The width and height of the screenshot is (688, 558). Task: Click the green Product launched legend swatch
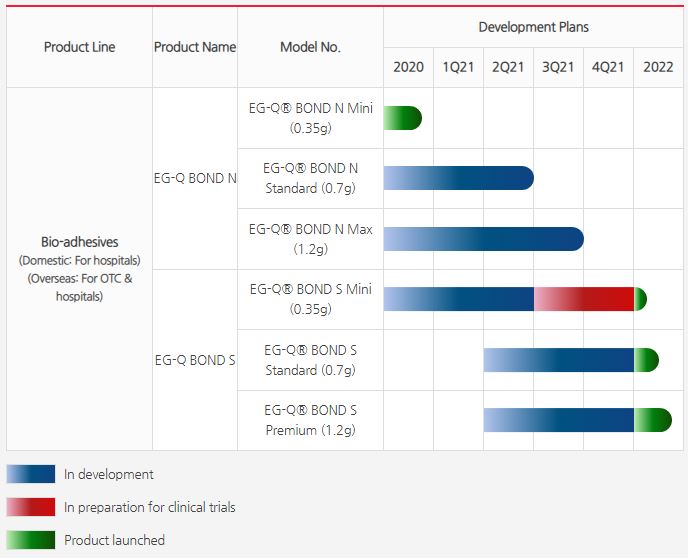click(30, 540)
